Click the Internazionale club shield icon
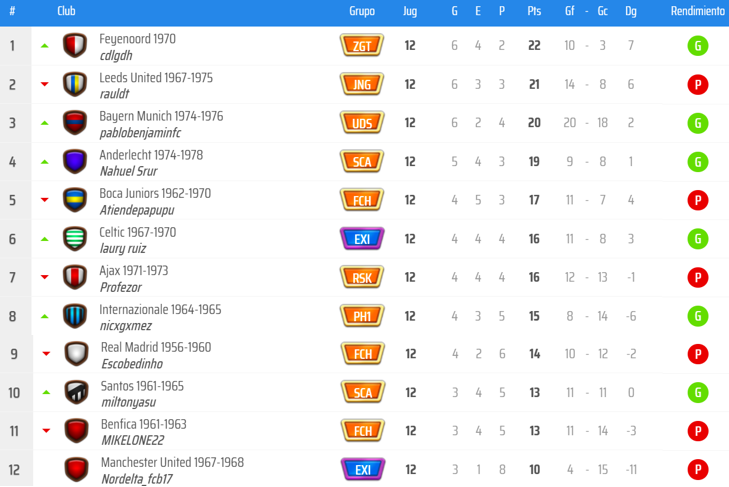 pos(75,316)
